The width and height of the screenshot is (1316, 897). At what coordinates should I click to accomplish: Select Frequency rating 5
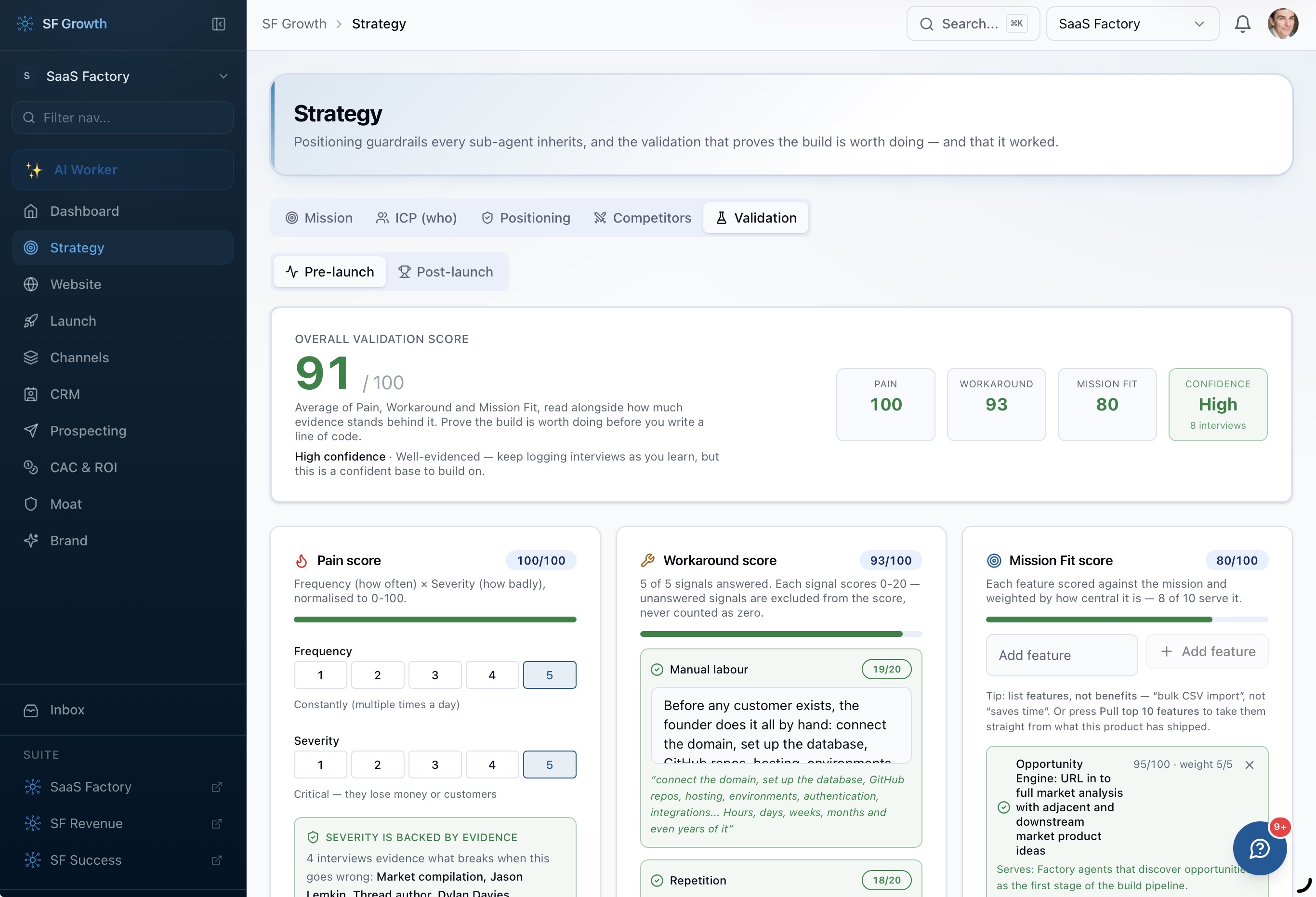[x=549, y=675]
